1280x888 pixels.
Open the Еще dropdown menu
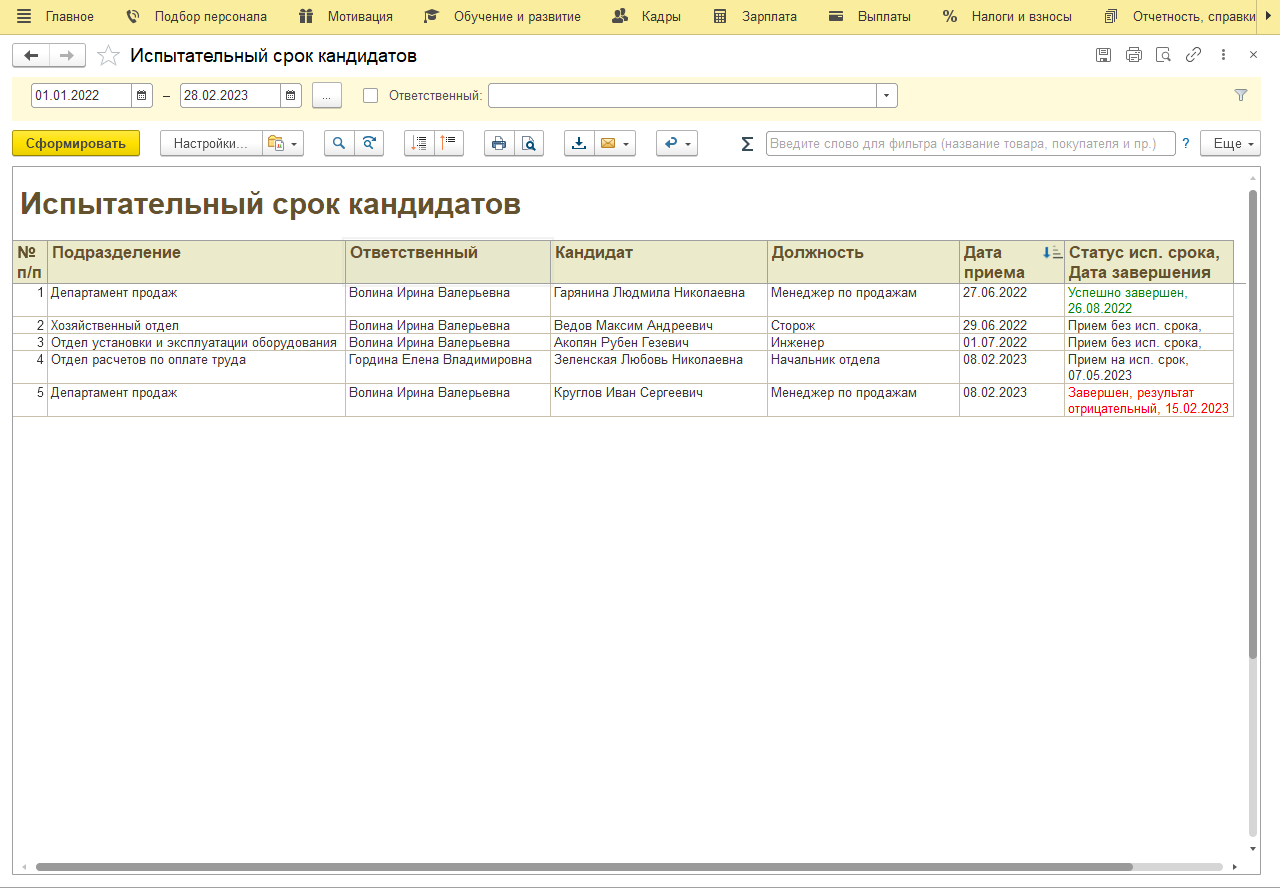point(1230,144)
